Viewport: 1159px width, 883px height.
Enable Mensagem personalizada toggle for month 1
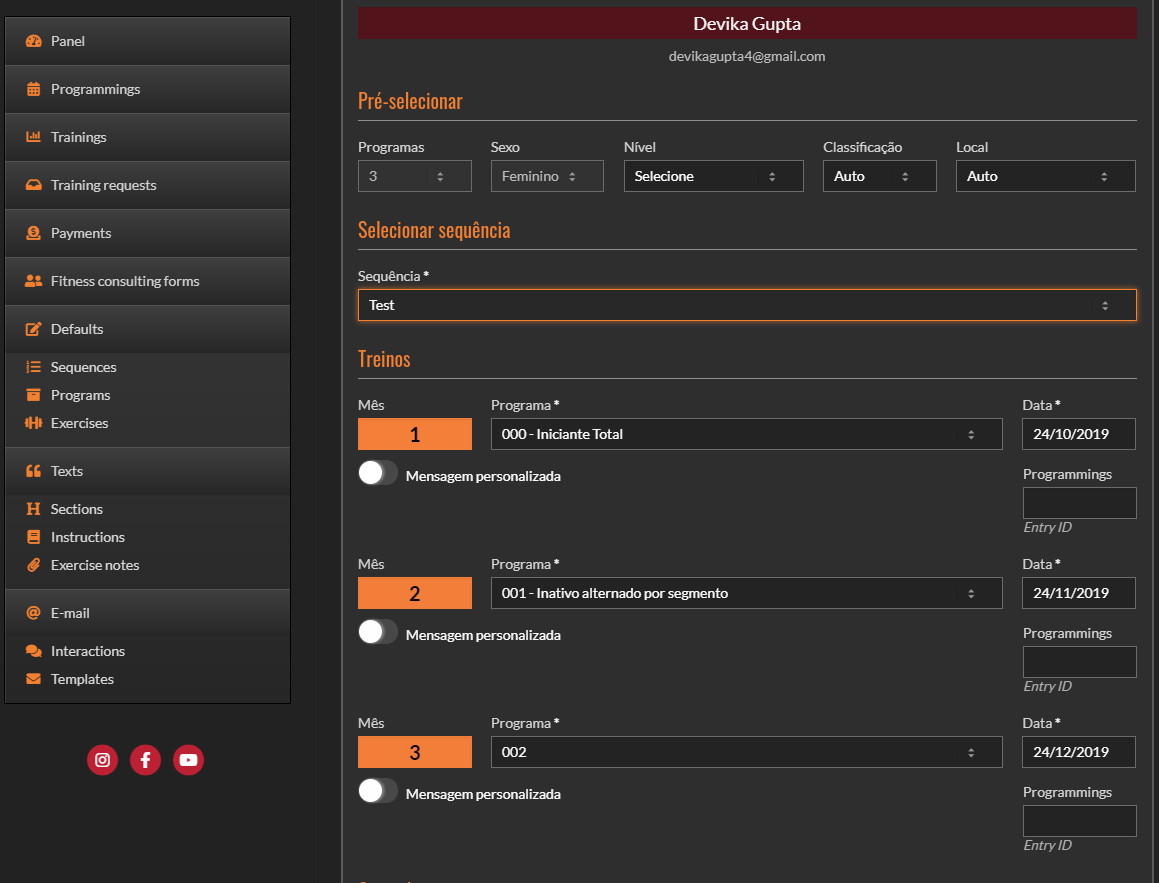point(378,474)
